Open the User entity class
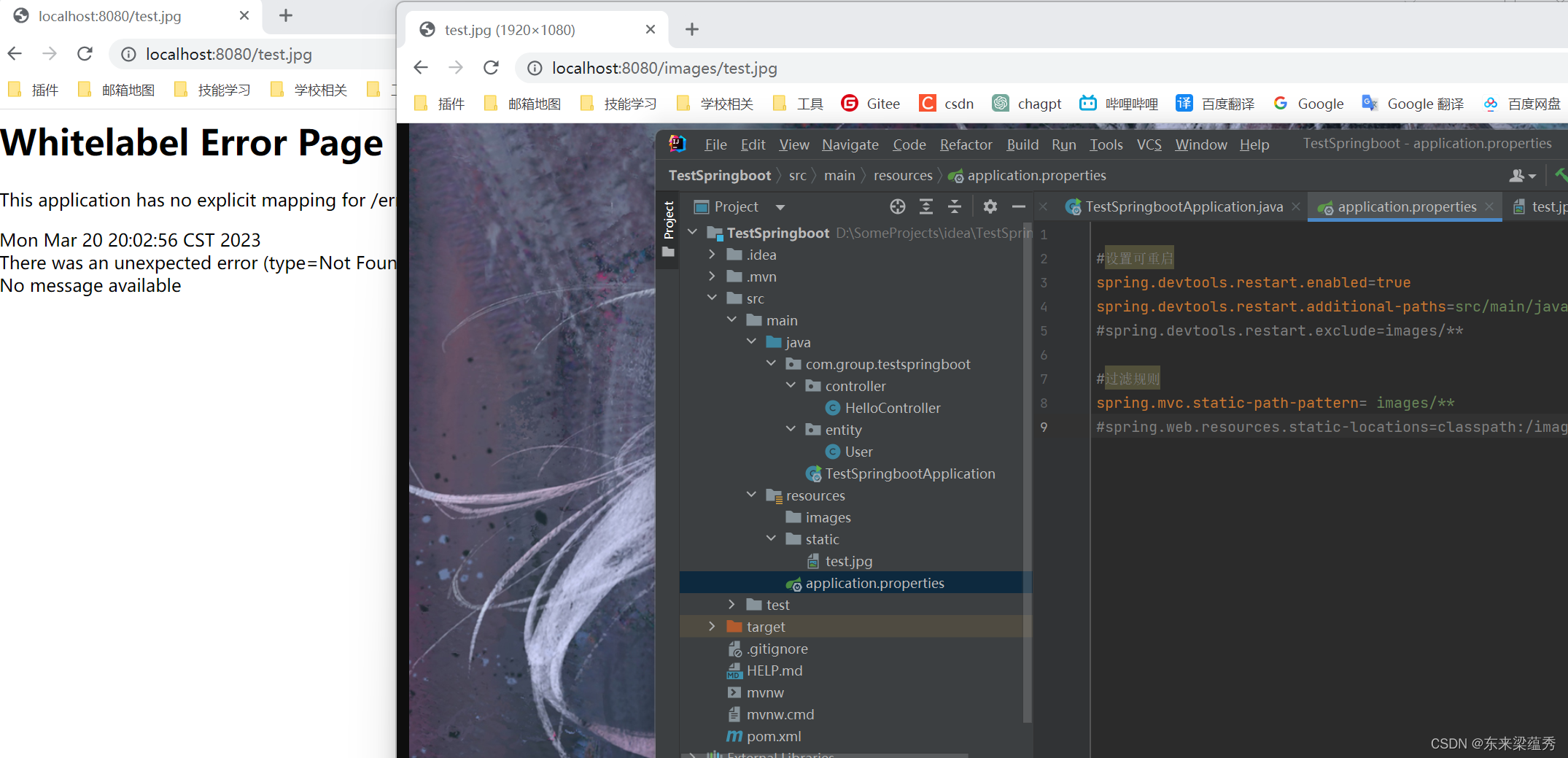 849,452
